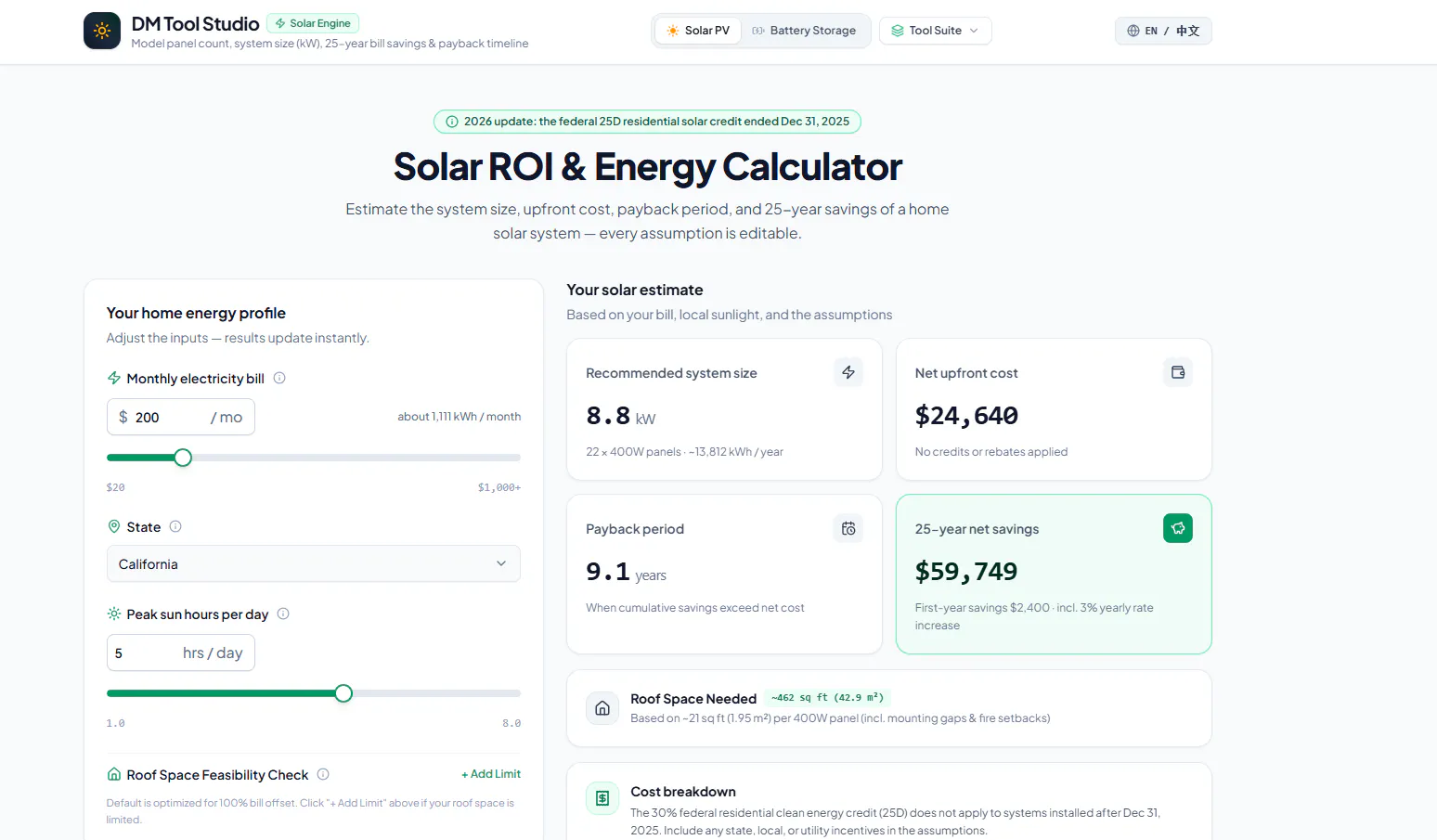Click the wallet icon on Net upfront cost card
The image size is (1437, 840).
point(1178,372)
